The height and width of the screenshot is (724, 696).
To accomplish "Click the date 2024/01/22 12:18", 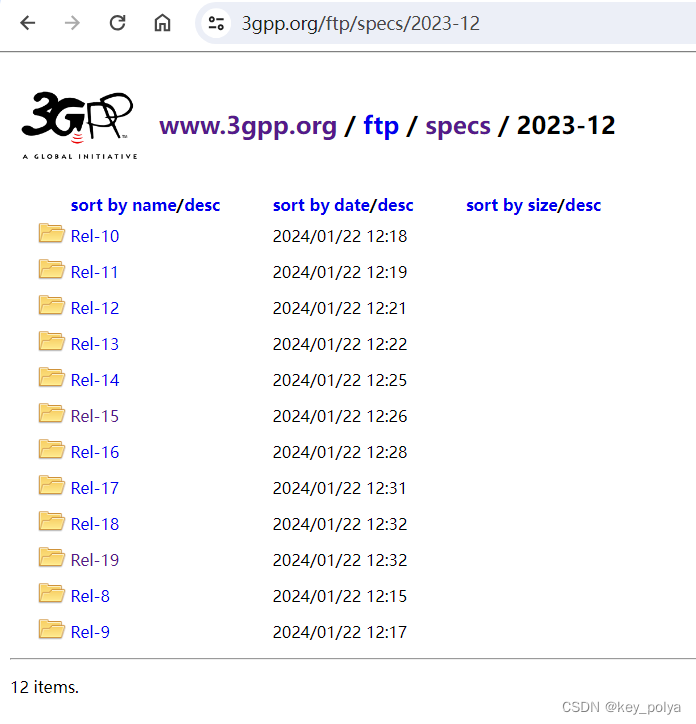I will [x=340, y=236].
